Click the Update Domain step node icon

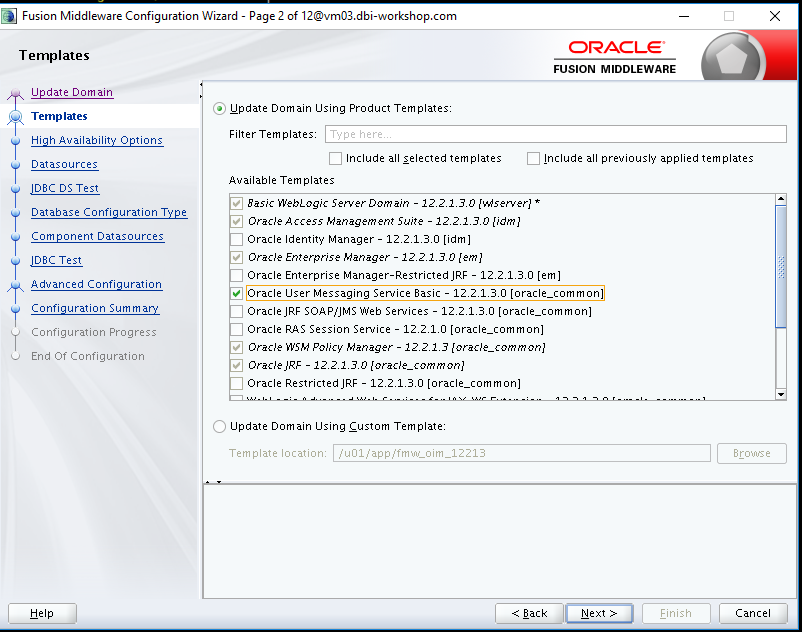[15, 93]
